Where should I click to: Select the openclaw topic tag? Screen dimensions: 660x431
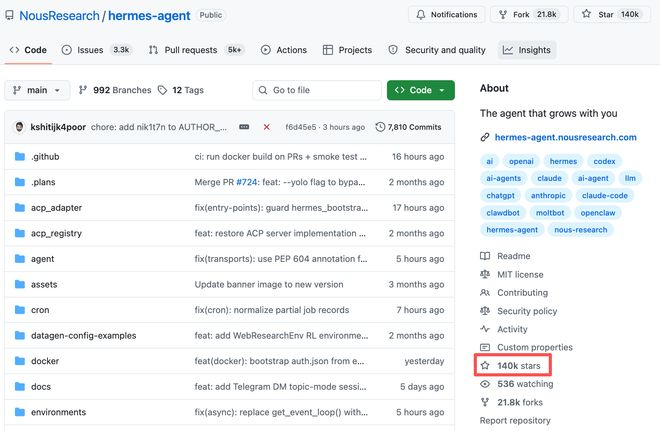pos(598,213)
